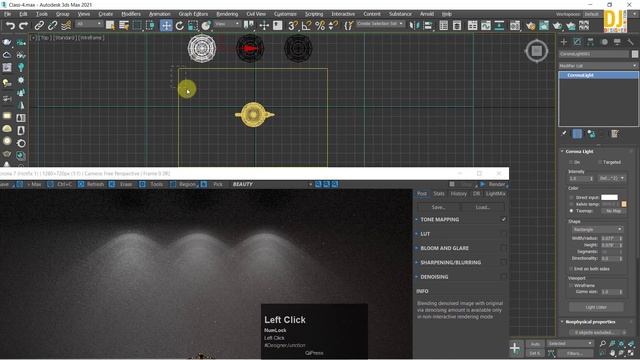This screenshot has width=640, height=360.
Task: Open the selection filter dropdown on main toolbar
Action: click(x=89, y=24)
